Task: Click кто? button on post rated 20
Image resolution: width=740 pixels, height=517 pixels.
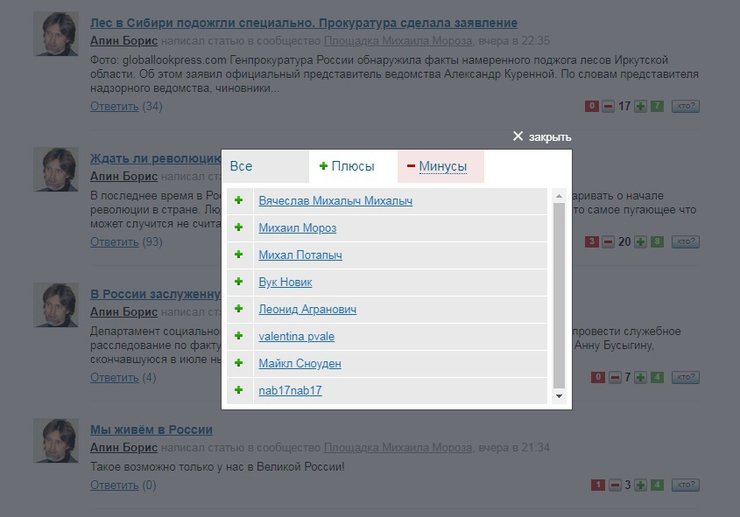Action: (686, 242)
